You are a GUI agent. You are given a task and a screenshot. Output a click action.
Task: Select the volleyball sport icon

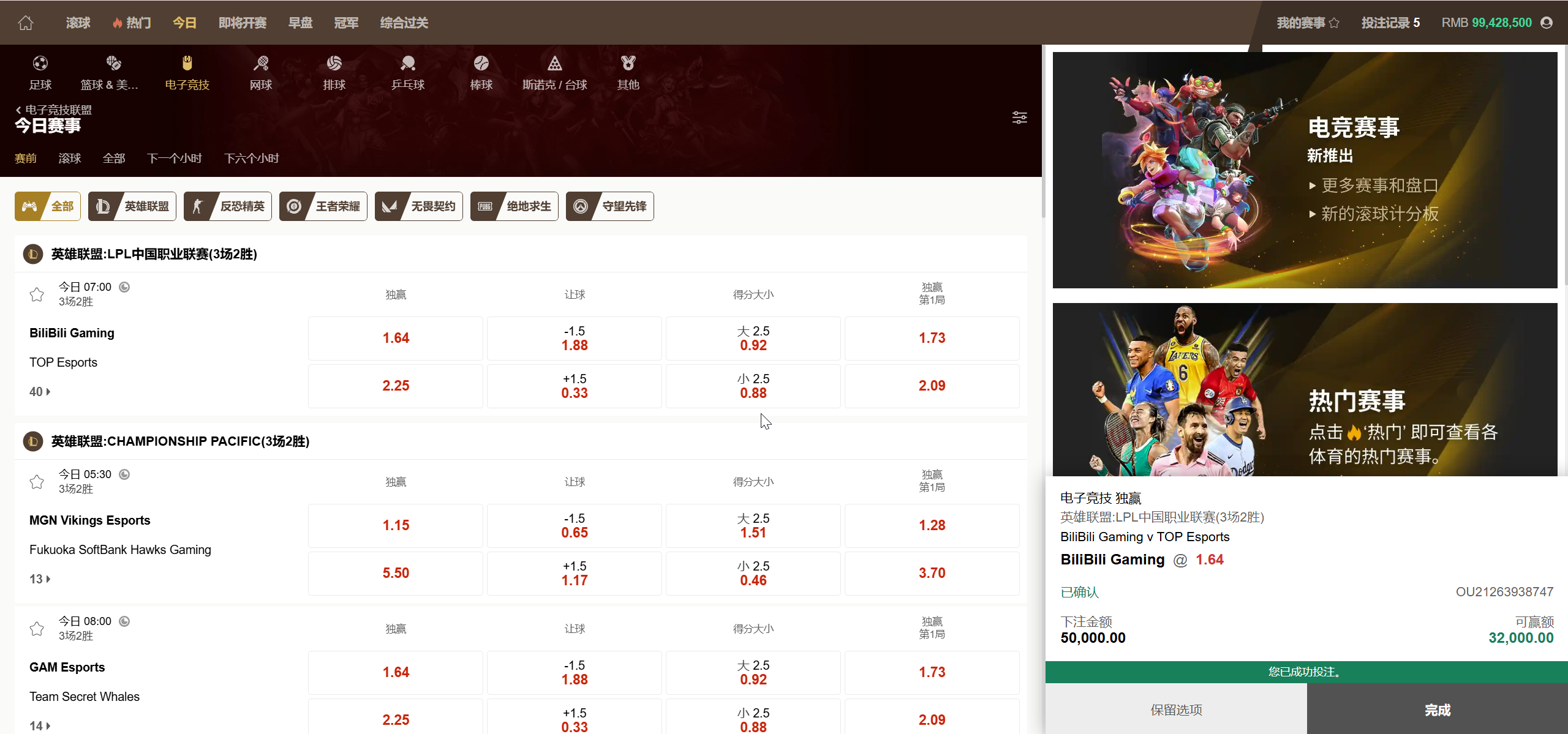[x=334, y=63]
